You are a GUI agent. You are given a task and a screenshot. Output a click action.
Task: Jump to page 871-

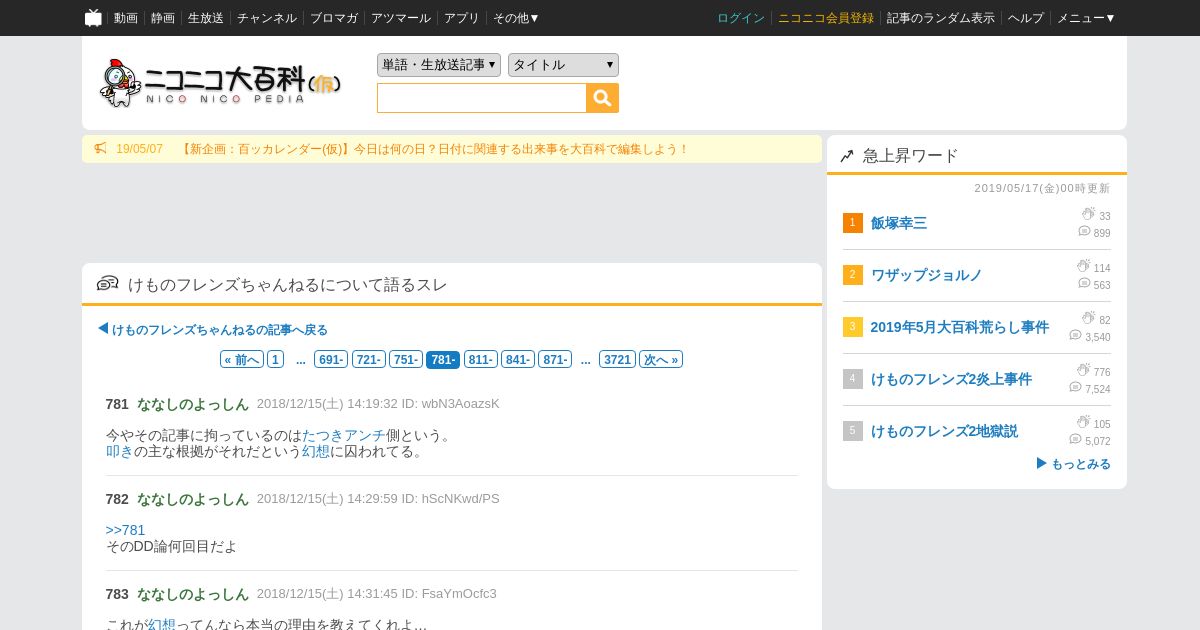coord(555,360)
